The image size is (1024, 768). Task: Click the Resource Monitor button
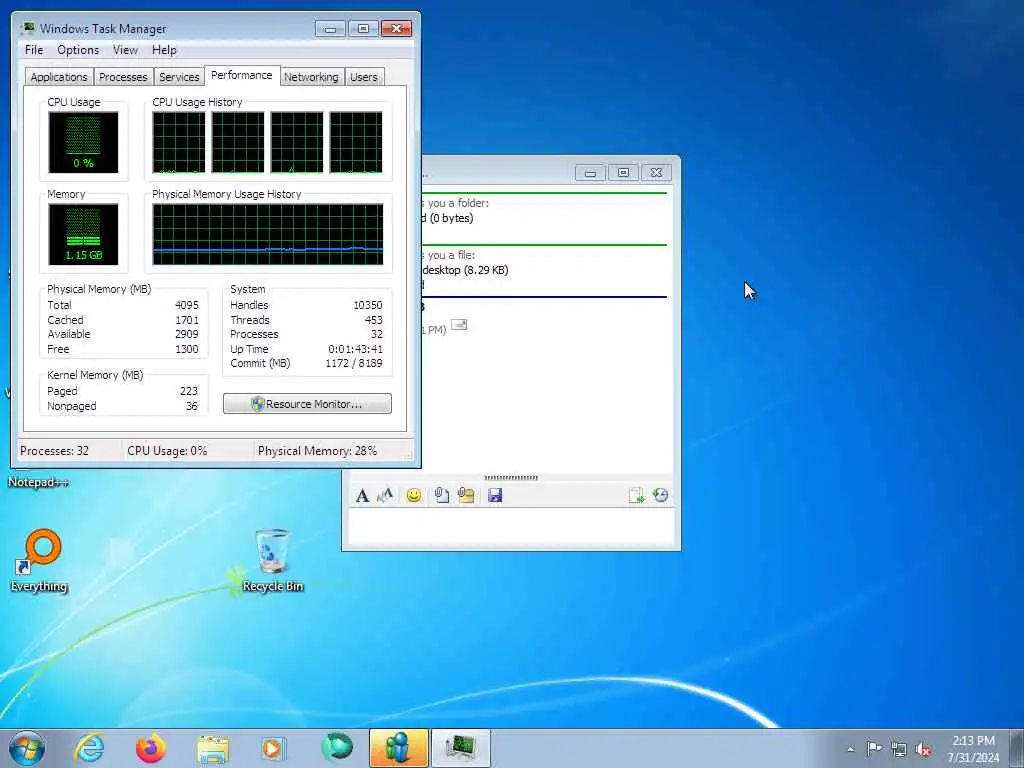(x=308, y=404)
